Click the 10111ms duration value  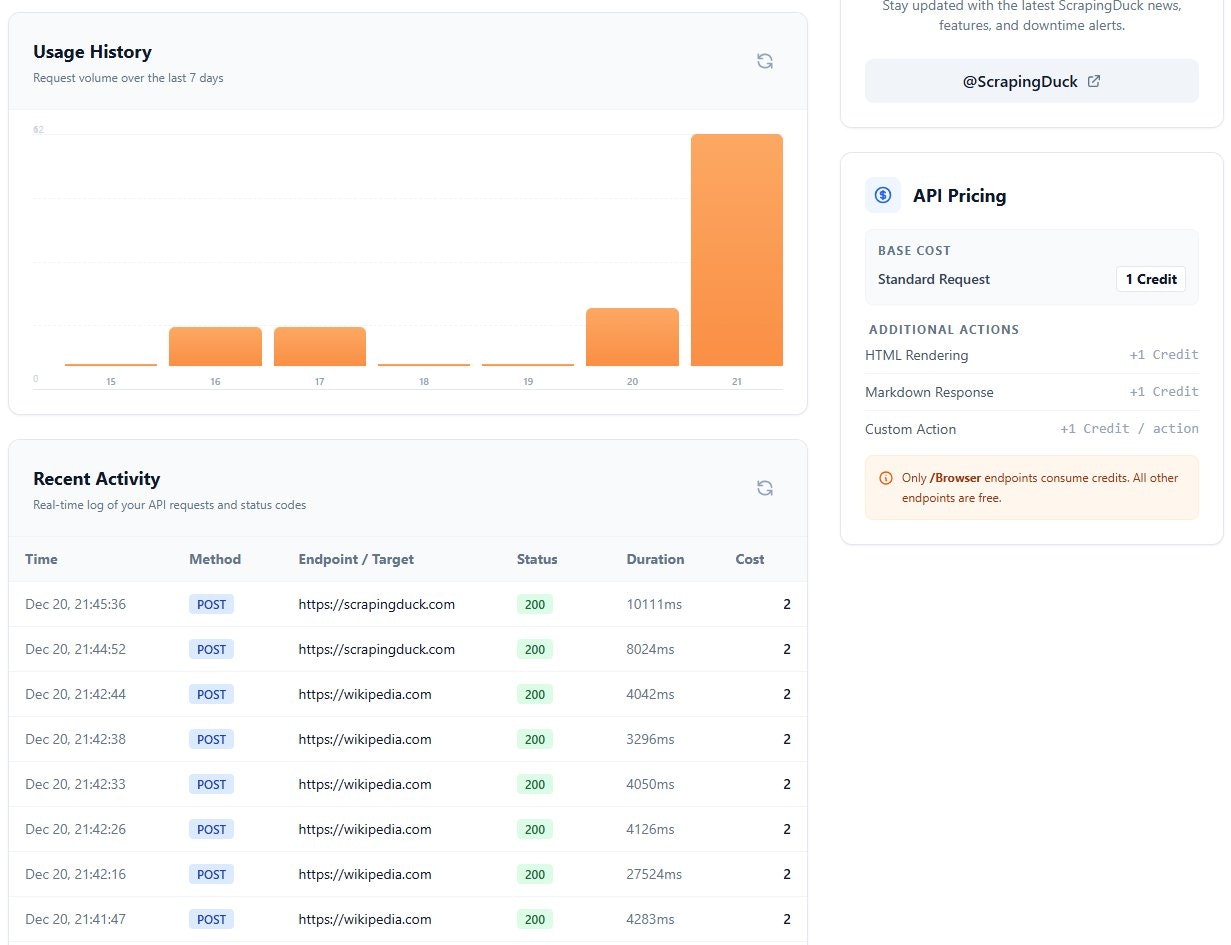654,604
